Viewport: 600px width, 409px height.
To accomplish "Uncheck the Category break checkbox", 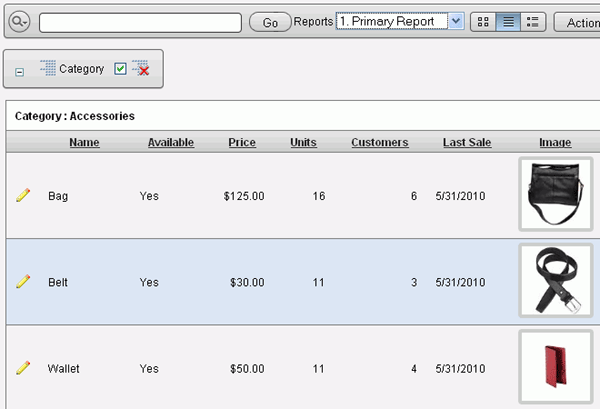I will [x=120, y=69].
